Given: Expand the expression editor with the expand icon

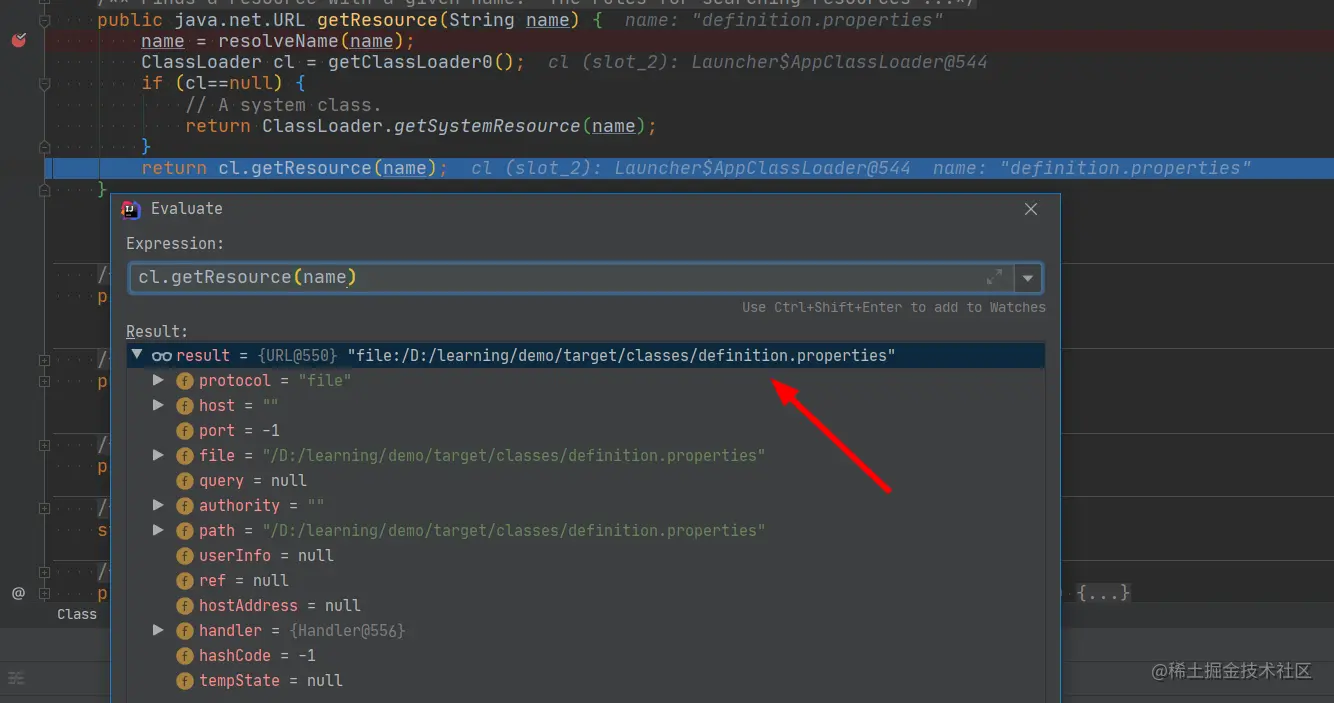Looking at the screenshot, I should pos(994,277).
